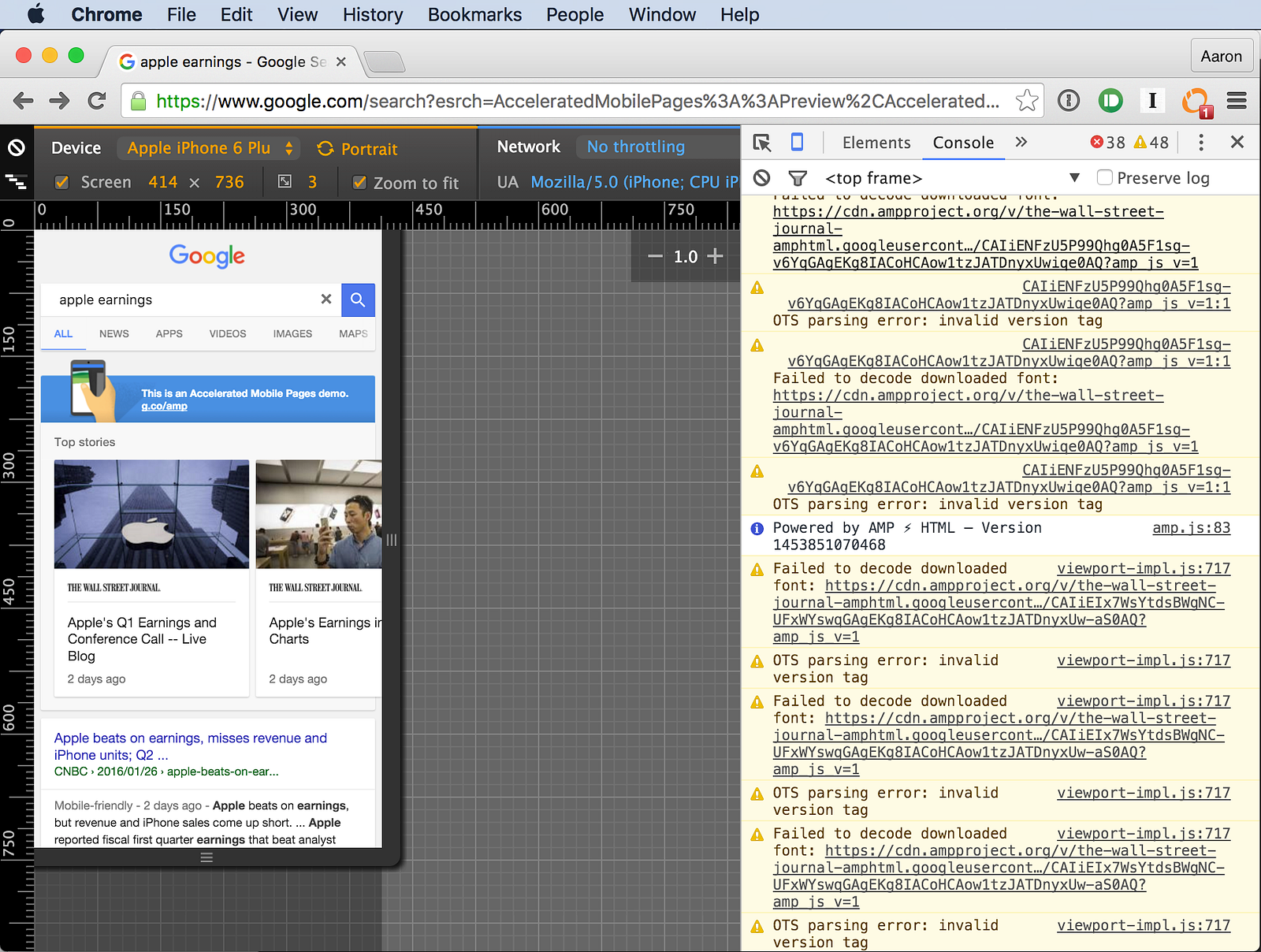Image resolution: width=1261 pixels, height=952 pixels.
Task: Click the orange extension icon with badge
Action: pyautogui.click(x=1196, y=102)
